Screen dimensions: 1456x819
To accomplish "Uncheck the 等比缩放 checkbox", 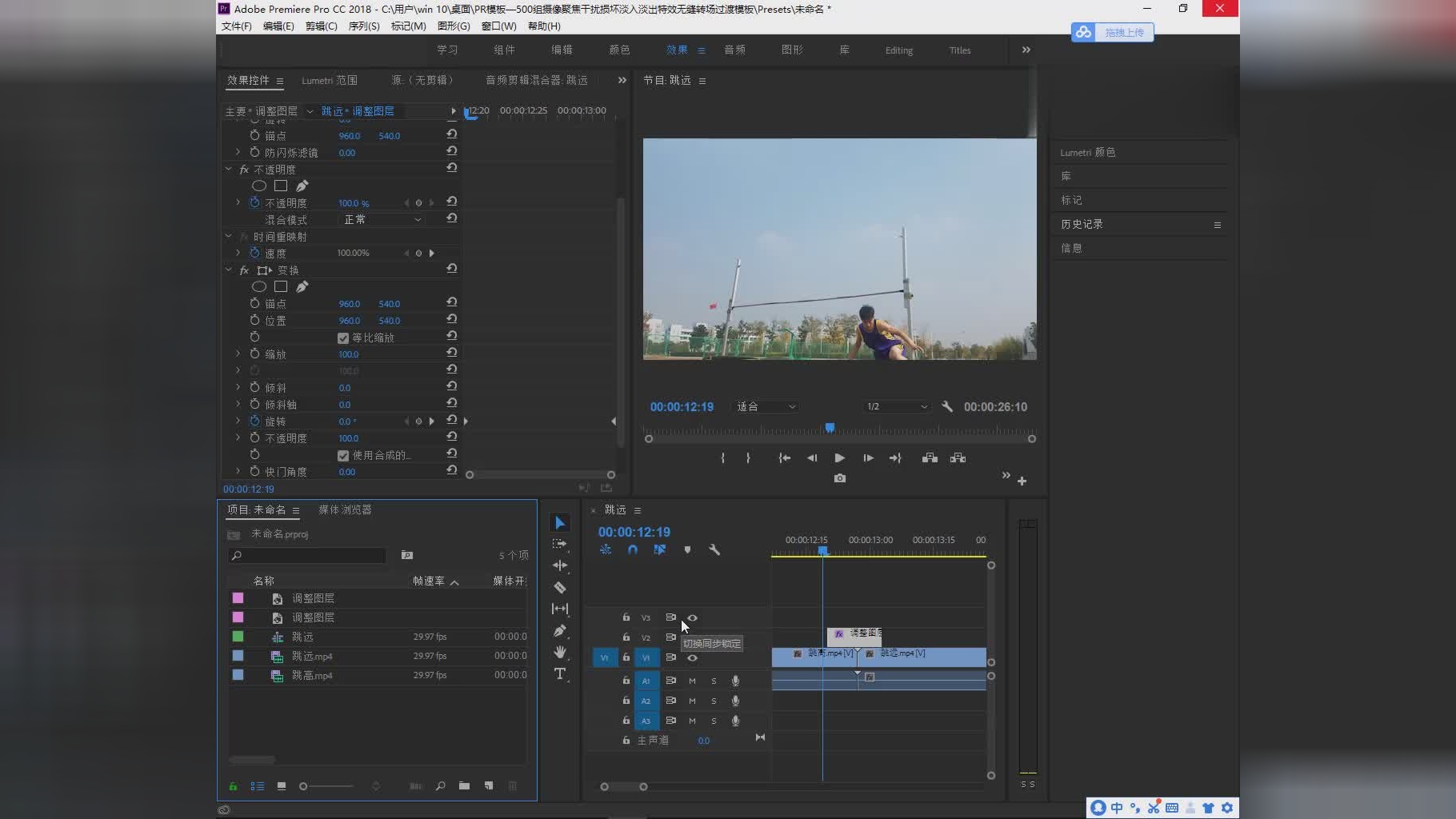I will [x=343, y=338].
